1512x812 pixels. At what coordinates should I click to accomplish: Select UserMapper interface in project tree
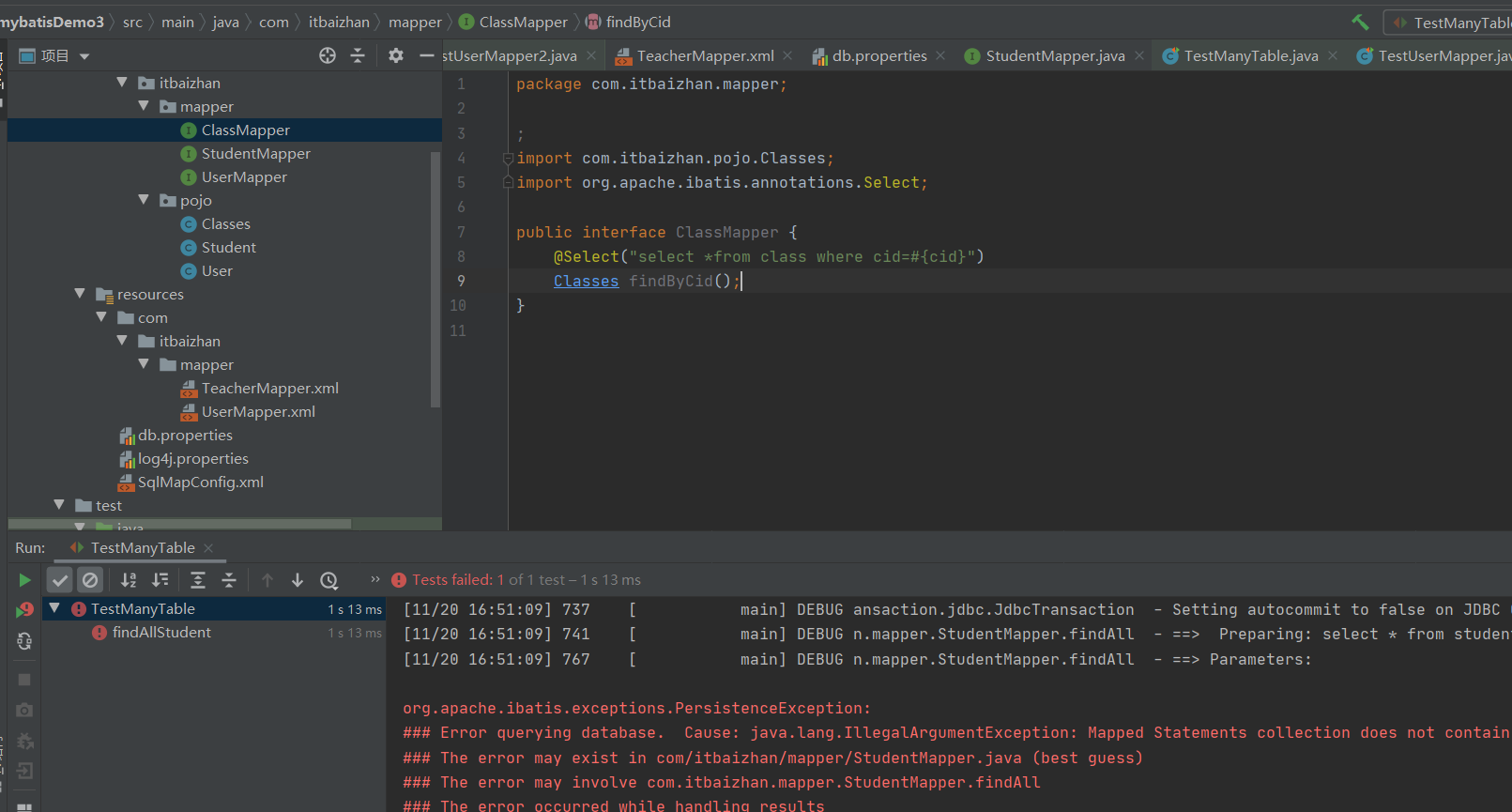pos(244,177)
